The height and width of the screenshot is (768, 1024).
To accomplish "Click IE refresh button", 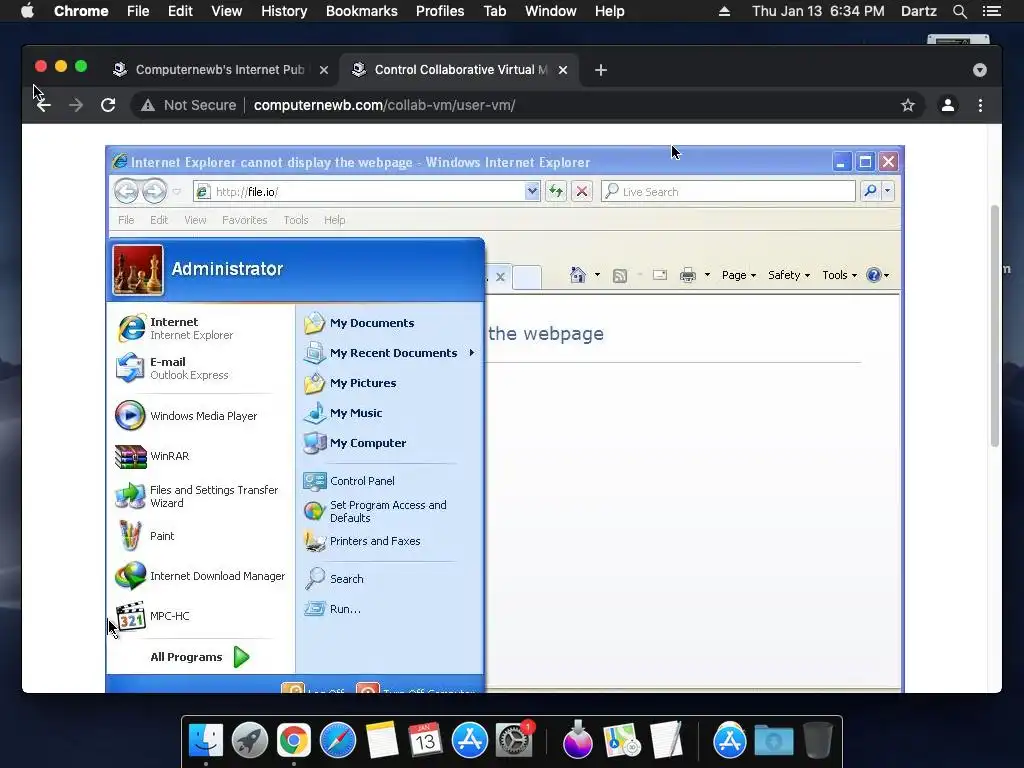I will point(556,191).
